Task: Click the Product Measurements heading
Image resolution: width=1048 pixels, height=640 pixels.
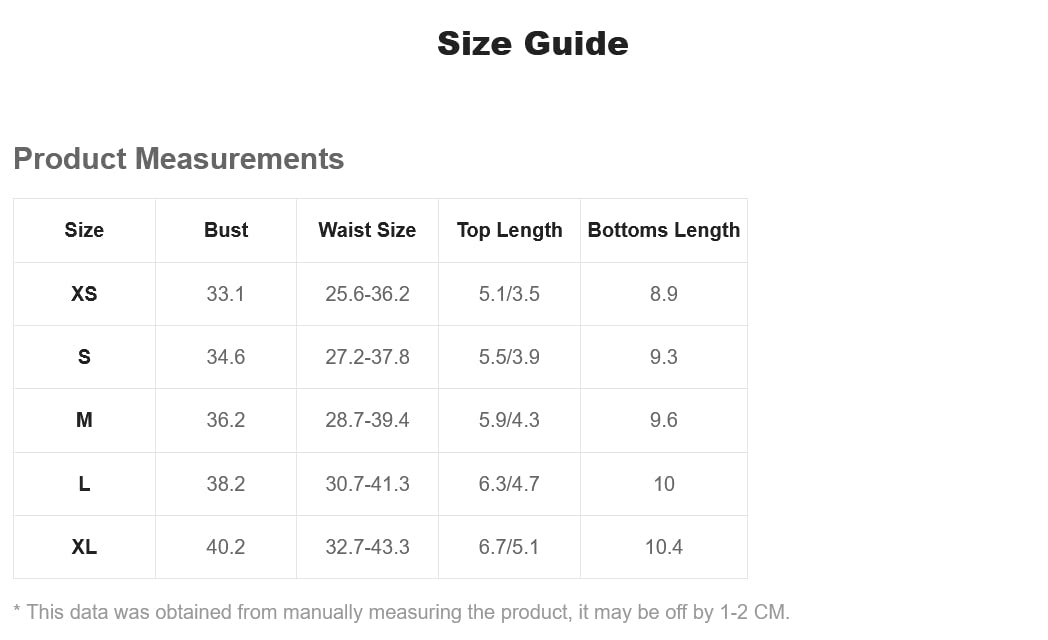Action: (x=179, y=159)
